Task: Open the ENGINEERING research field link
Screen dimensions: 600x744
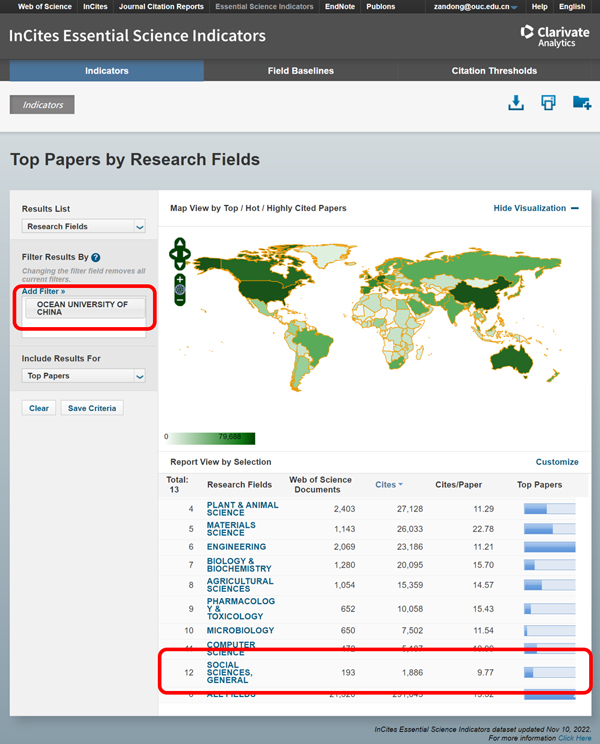Action: pyautogui.click(x=236, y=547)
